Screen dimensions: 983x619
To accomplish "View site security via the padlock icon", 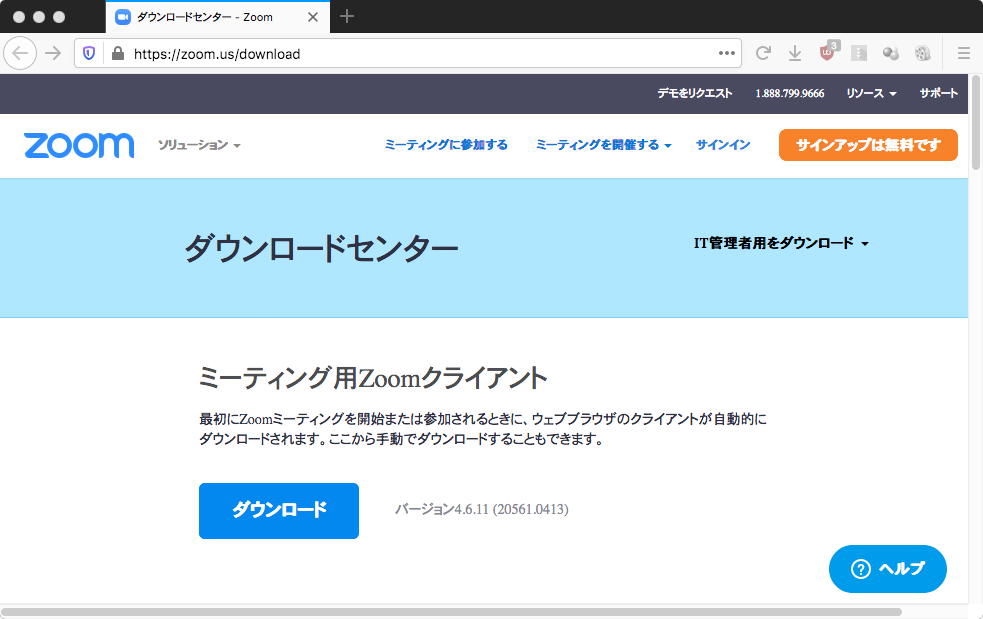I will (117, 53).
